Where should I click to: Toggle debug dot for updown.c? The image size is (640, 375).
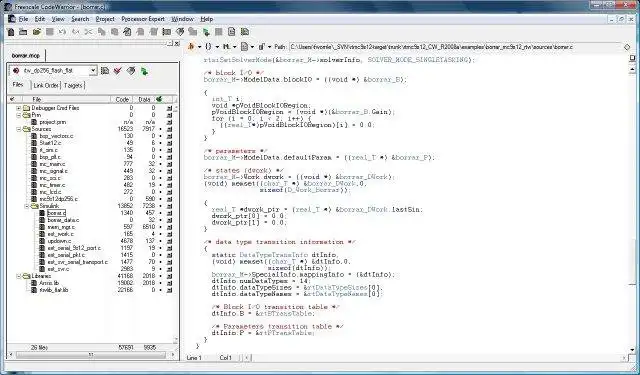(160, 241)
